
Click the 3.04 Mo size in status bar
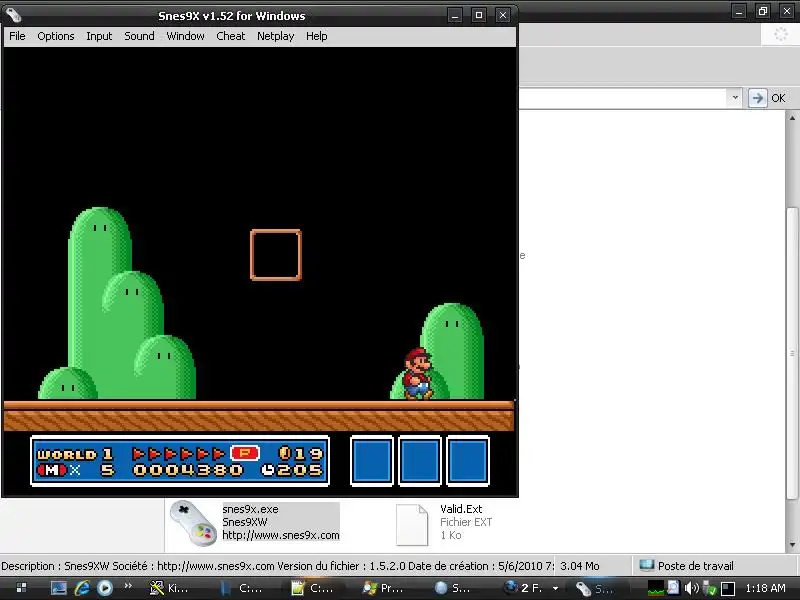[x=580, y=566]
